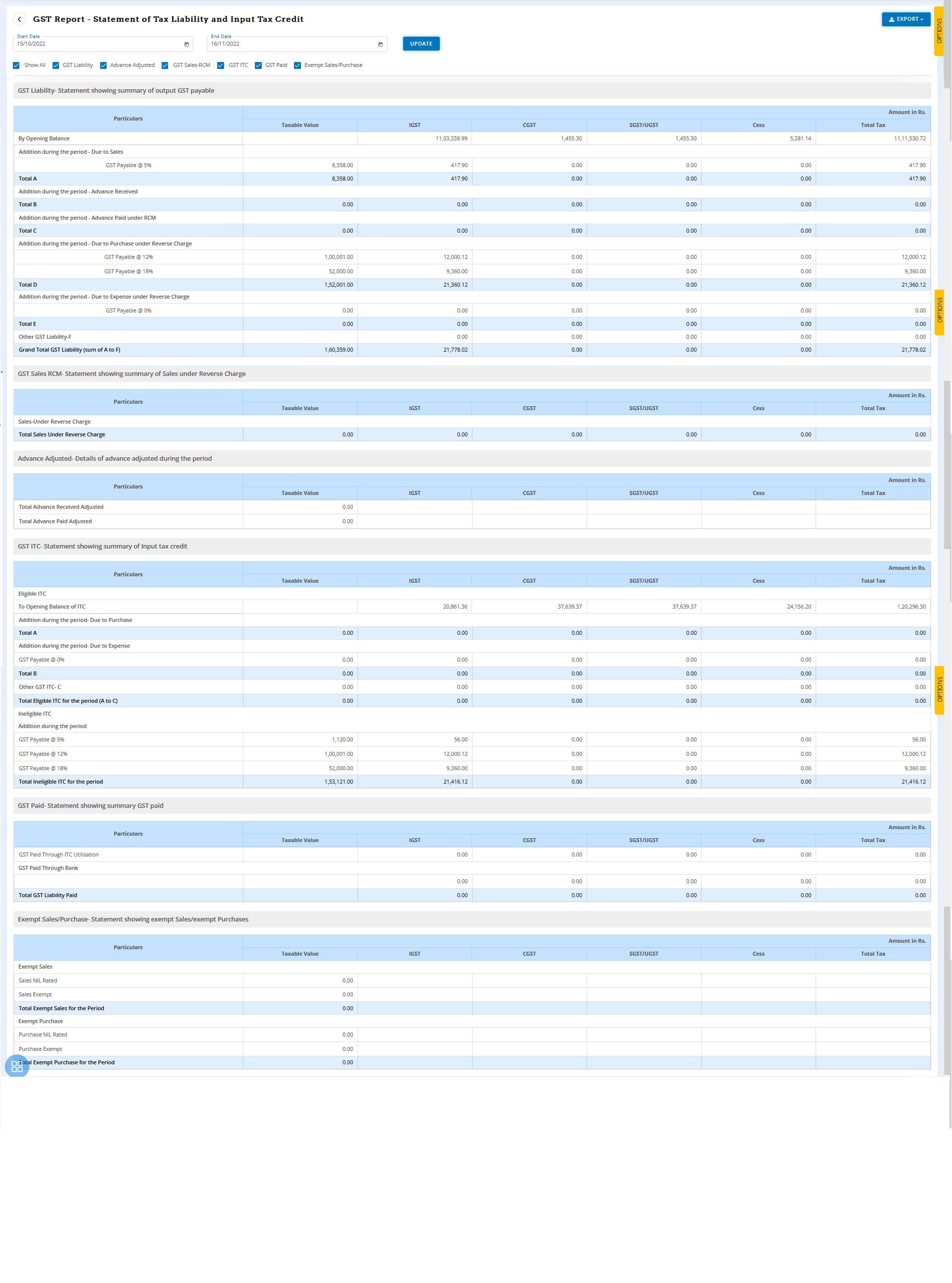Click 'Sales-Under Reverse Charge' label
Image resolution: width=952 pixels, height=1283 pixels.
coord(54,422)
